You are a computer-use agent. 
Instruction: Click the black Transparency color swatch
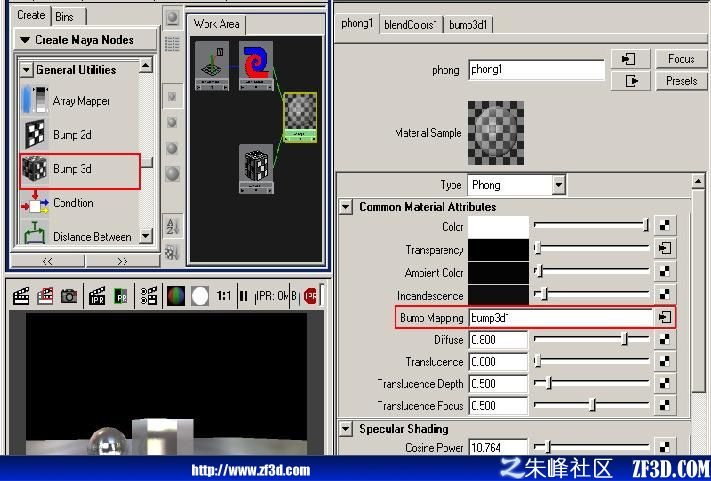(498, 250)
